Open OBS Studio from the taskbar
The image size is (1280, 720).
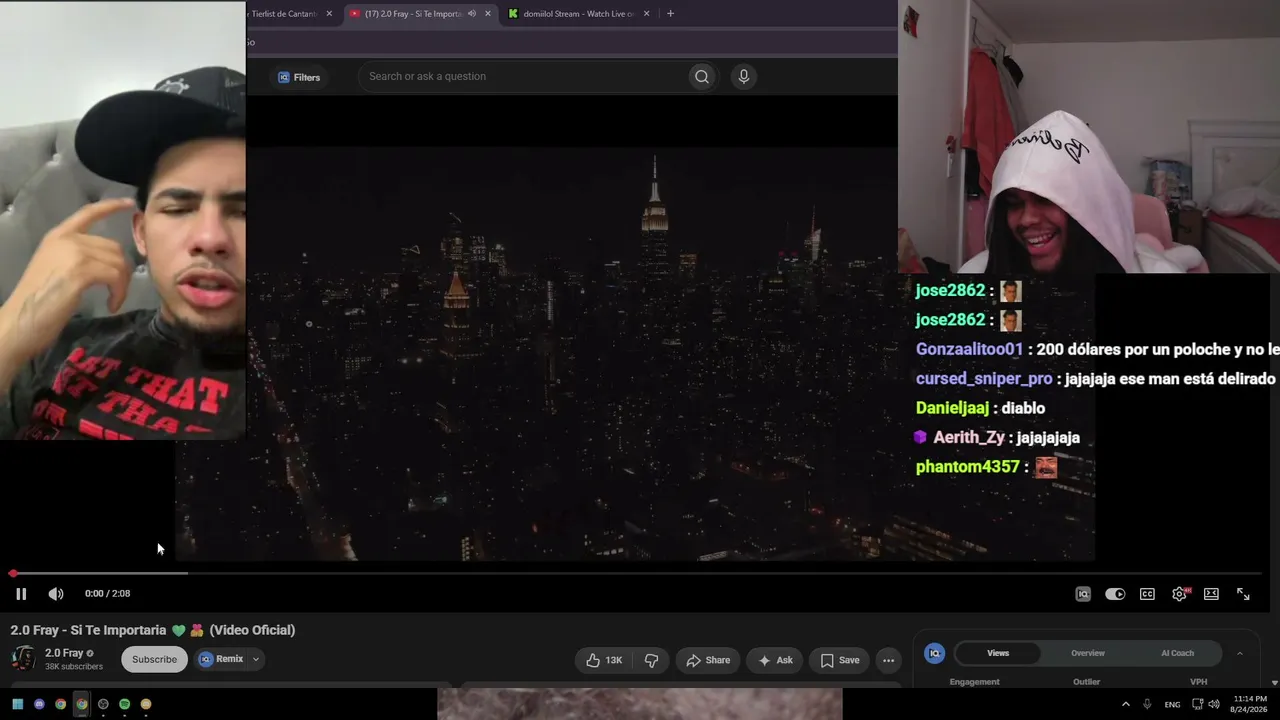point(103,704)
